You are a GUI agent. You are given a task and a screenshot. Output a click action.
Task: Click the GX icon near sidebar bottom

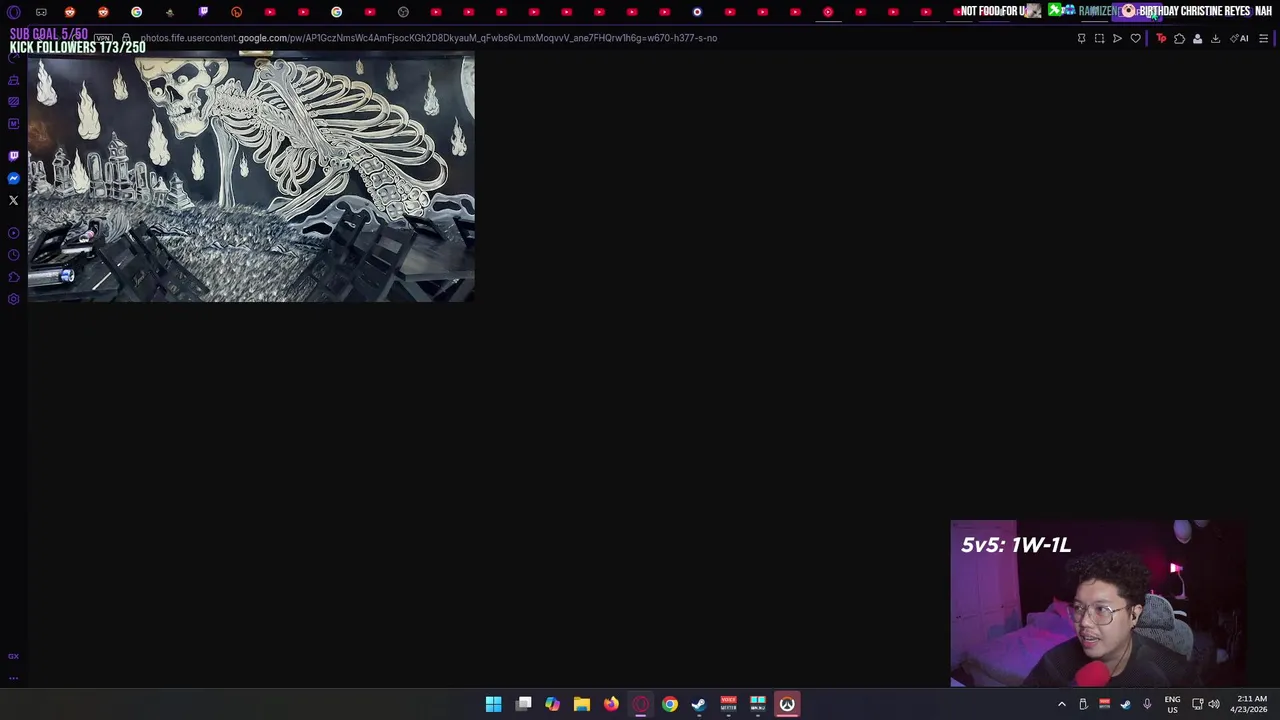tap(13, 656)
